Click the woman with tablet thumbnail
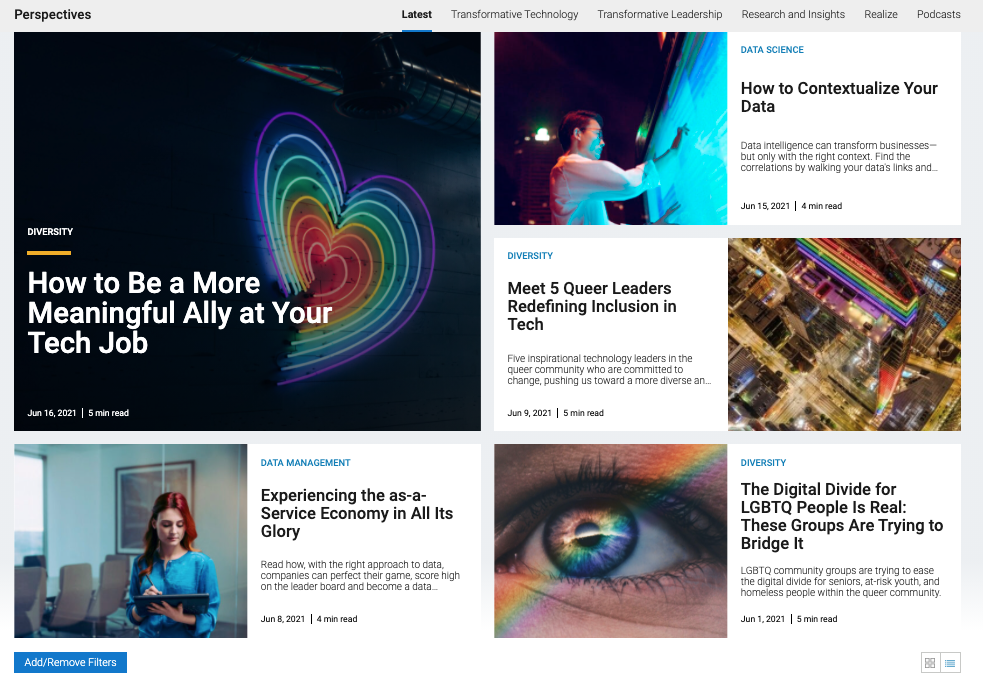Screen dimensions: 983x695 tap(130, 540)
